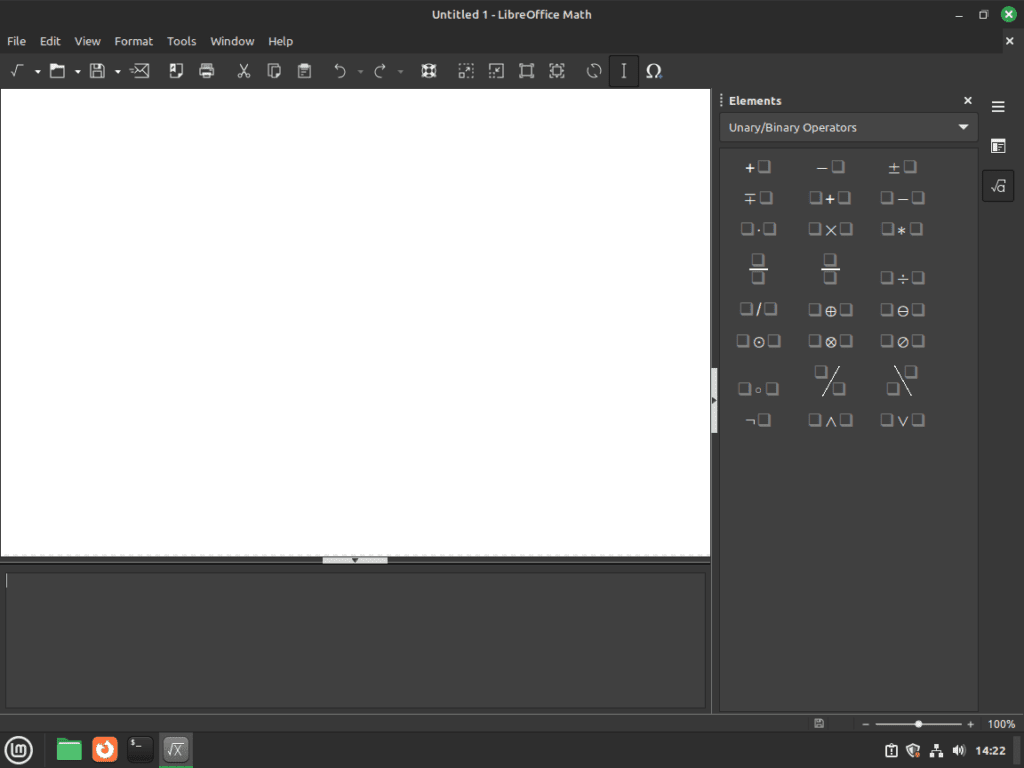Toggle the sidebar settings hamburger menu
Image resolution: width=1024 pixels, height=768 pixels.
pos(998,106)
